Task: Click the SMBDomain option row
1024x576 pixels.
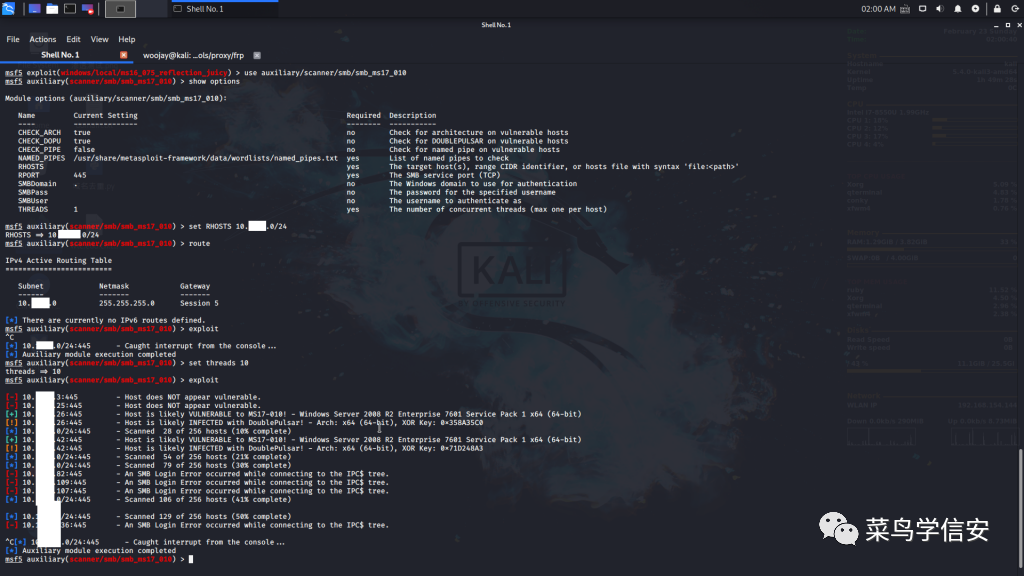Action: pyautogui.click(x=297, y=184)
